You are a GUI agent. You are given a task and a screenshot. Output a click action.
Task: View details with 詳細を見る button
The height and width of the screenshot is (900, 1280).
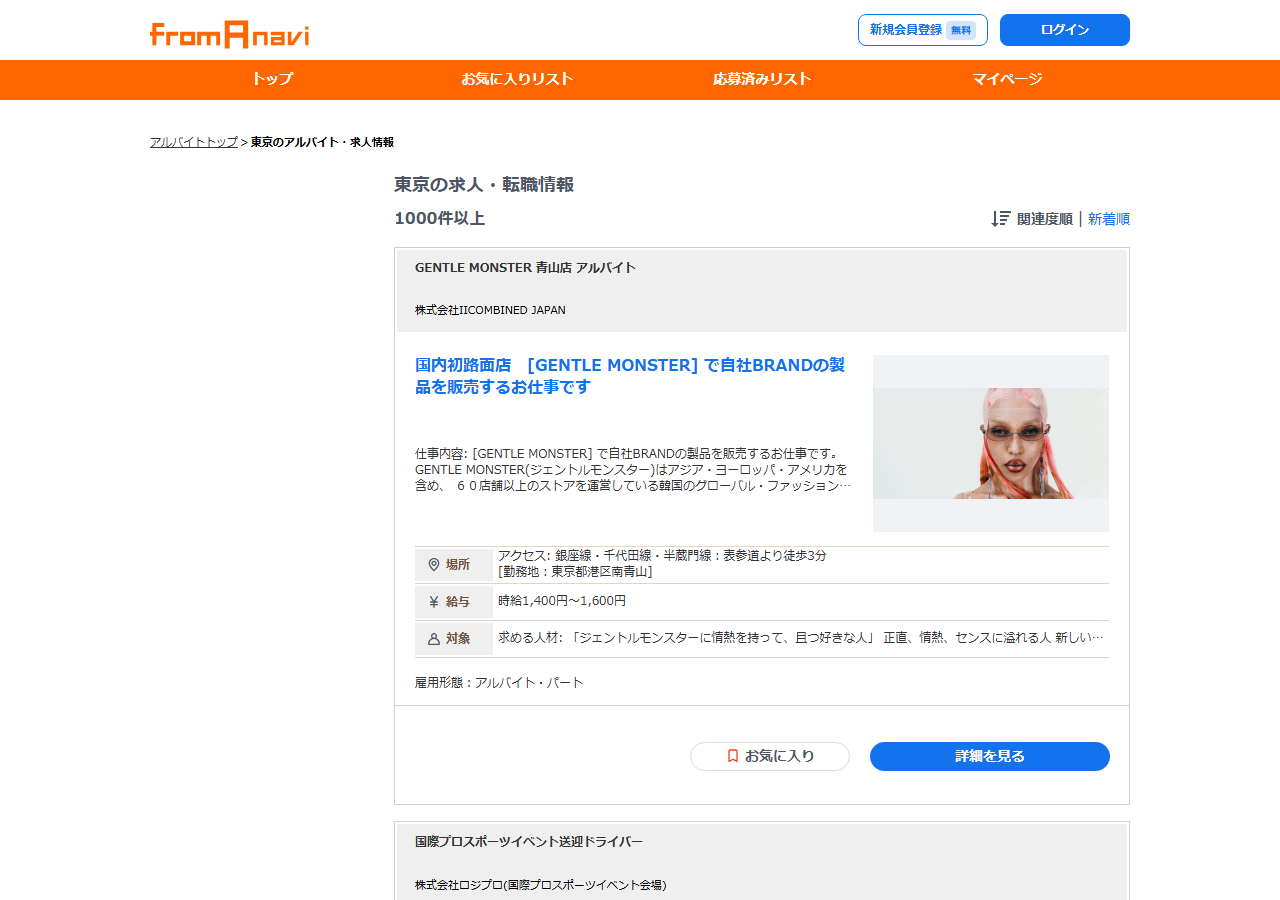coord(990,756)
